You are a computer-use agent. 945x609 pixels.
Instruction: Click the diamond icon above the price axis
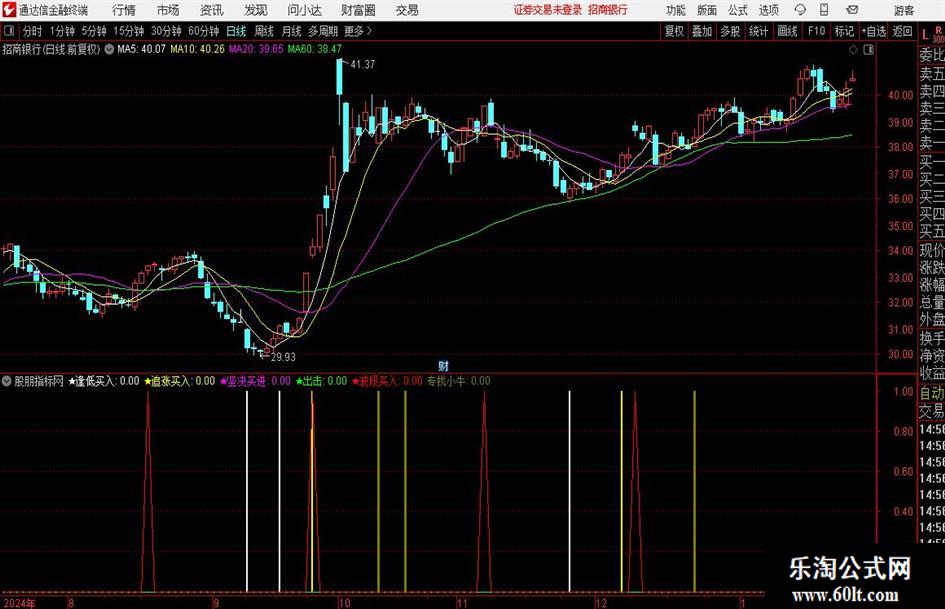pyautogui.click(x=853, y=50)
